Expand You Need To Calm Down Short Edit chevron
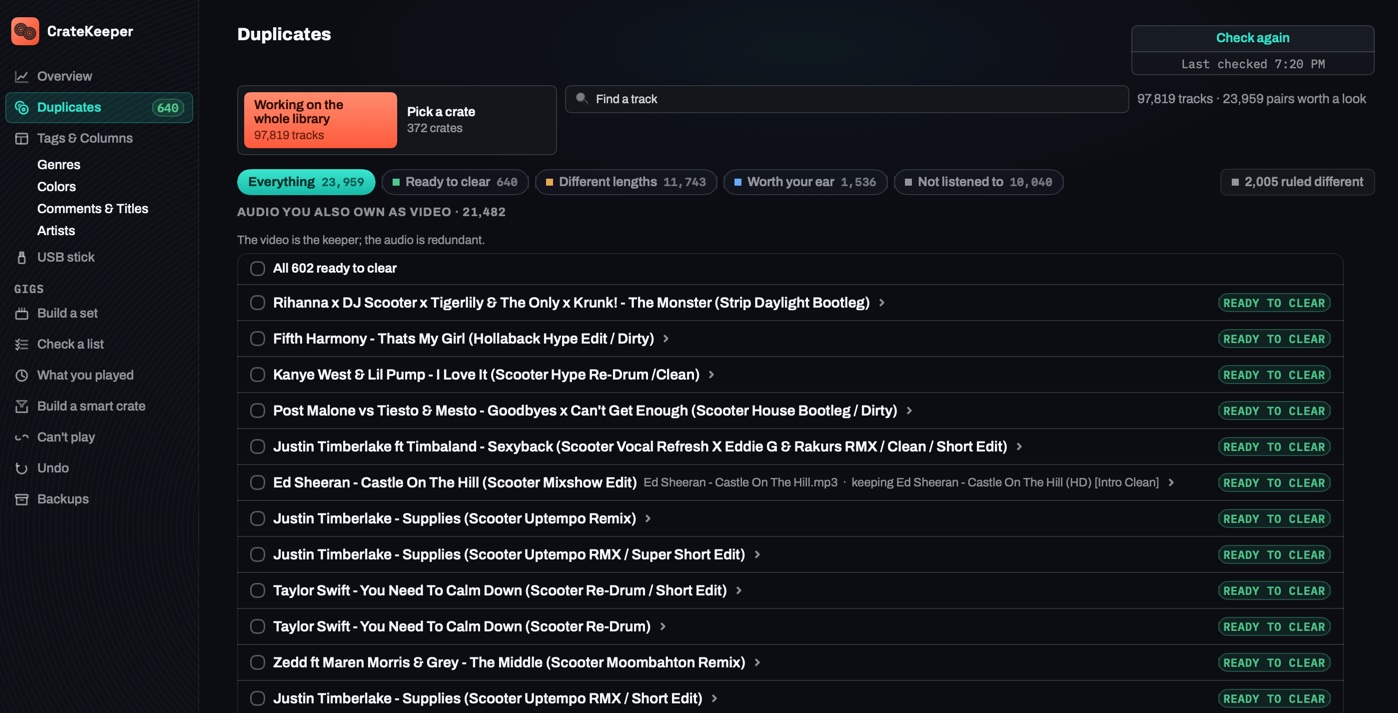Screen dimensions: 1398x713 pyautogui.click(x=739, y=591)
